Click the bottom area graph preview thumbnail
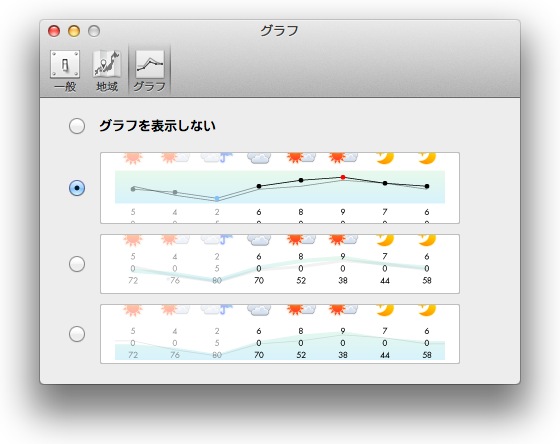The image size is (560, 444). pos(280,334)
